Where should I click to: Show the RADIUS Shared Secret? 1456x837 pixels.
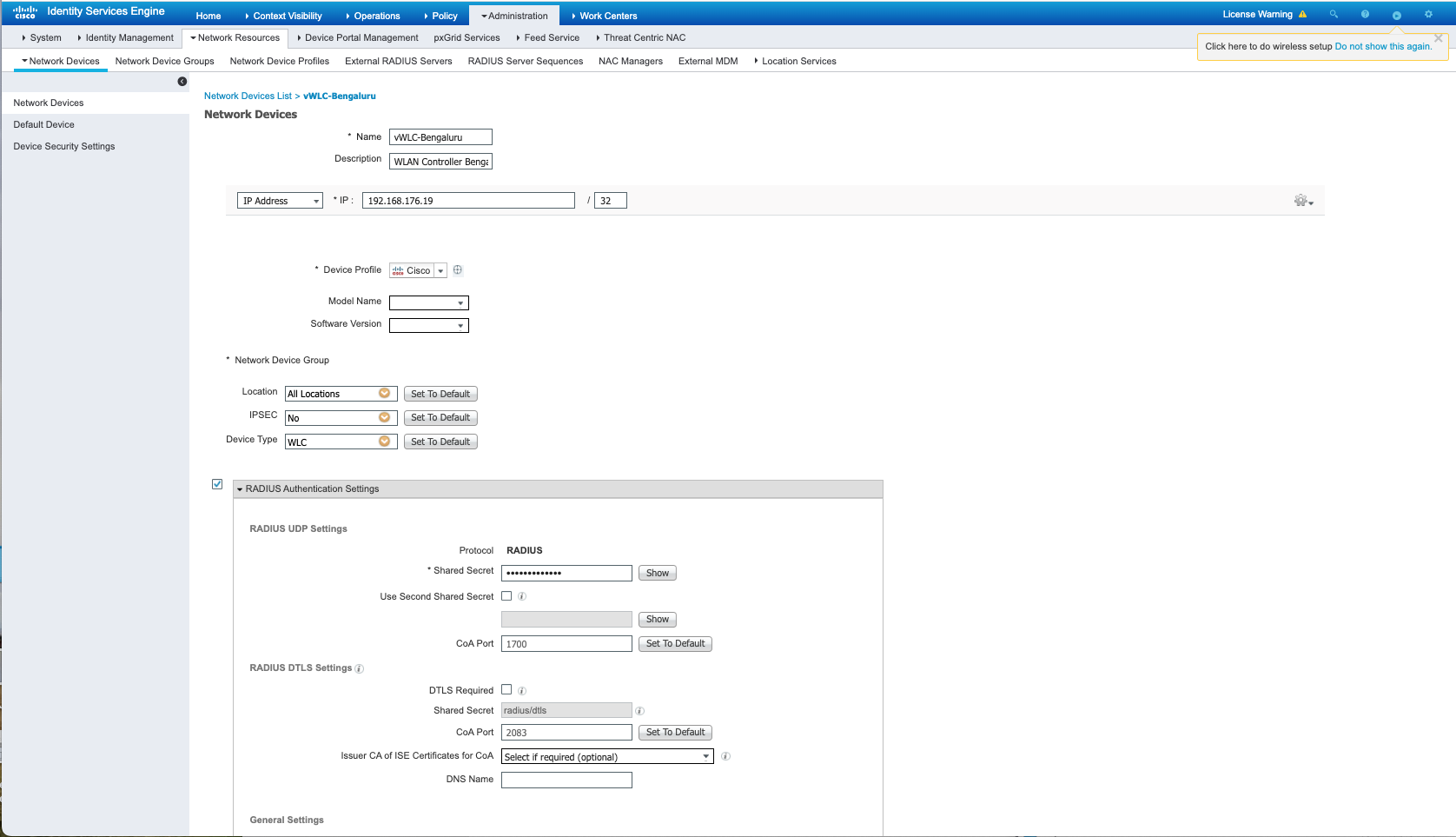[658, 573]
